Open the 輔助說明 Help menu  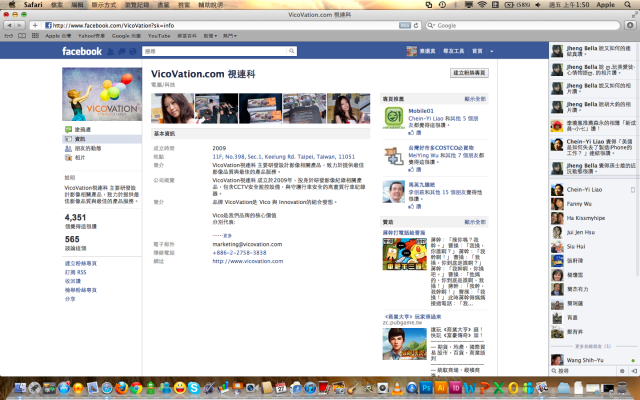coord(211,5)
